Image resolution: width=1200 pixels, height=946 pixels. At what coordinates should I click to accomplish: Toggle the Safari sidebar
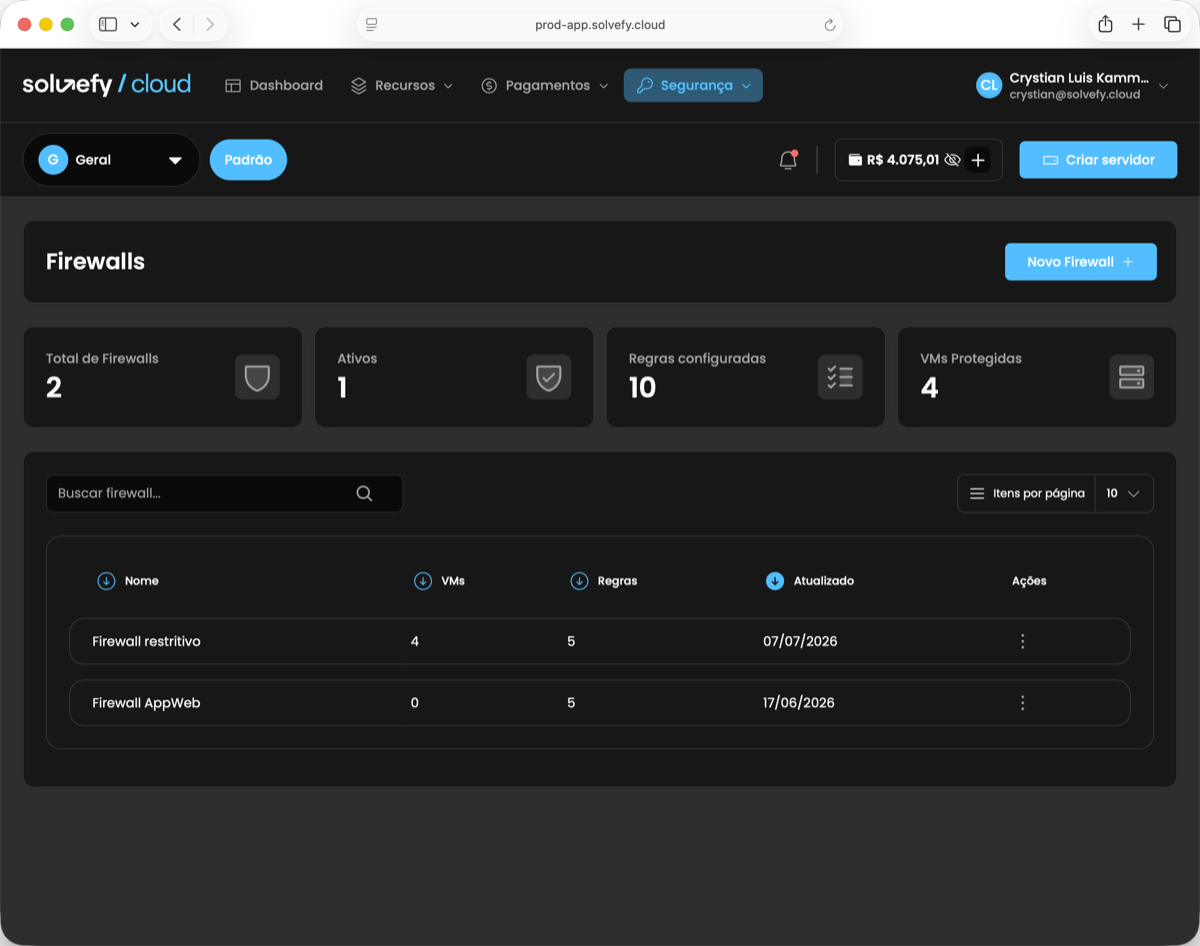[x=108, y=24]
